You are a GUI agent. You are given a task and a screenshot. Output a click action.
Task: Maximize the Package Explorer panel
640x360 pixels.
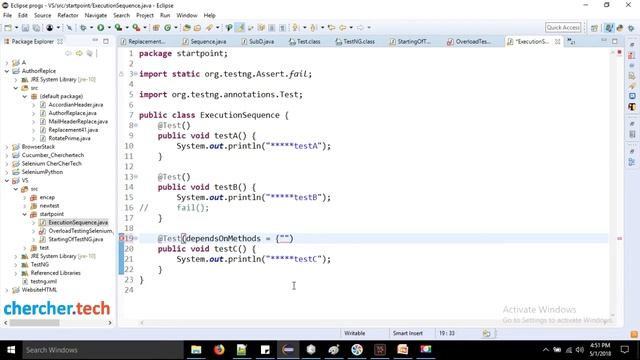106,41
